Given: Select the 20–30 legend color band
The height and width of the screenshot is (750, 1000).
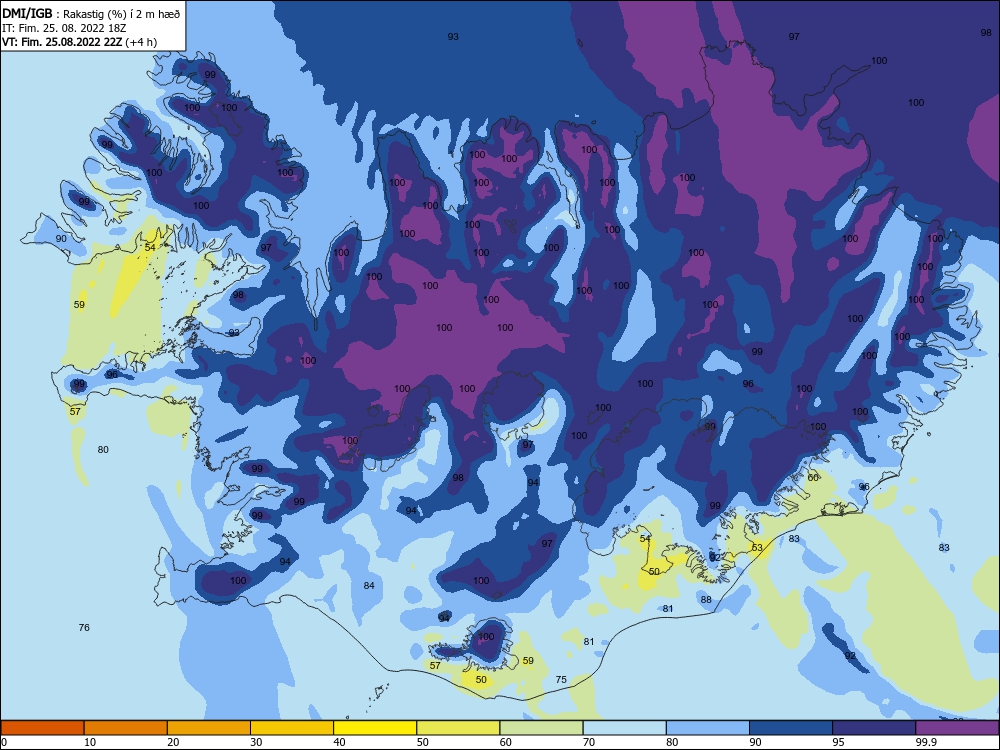Looking at the screenshot, I should 209,728.
